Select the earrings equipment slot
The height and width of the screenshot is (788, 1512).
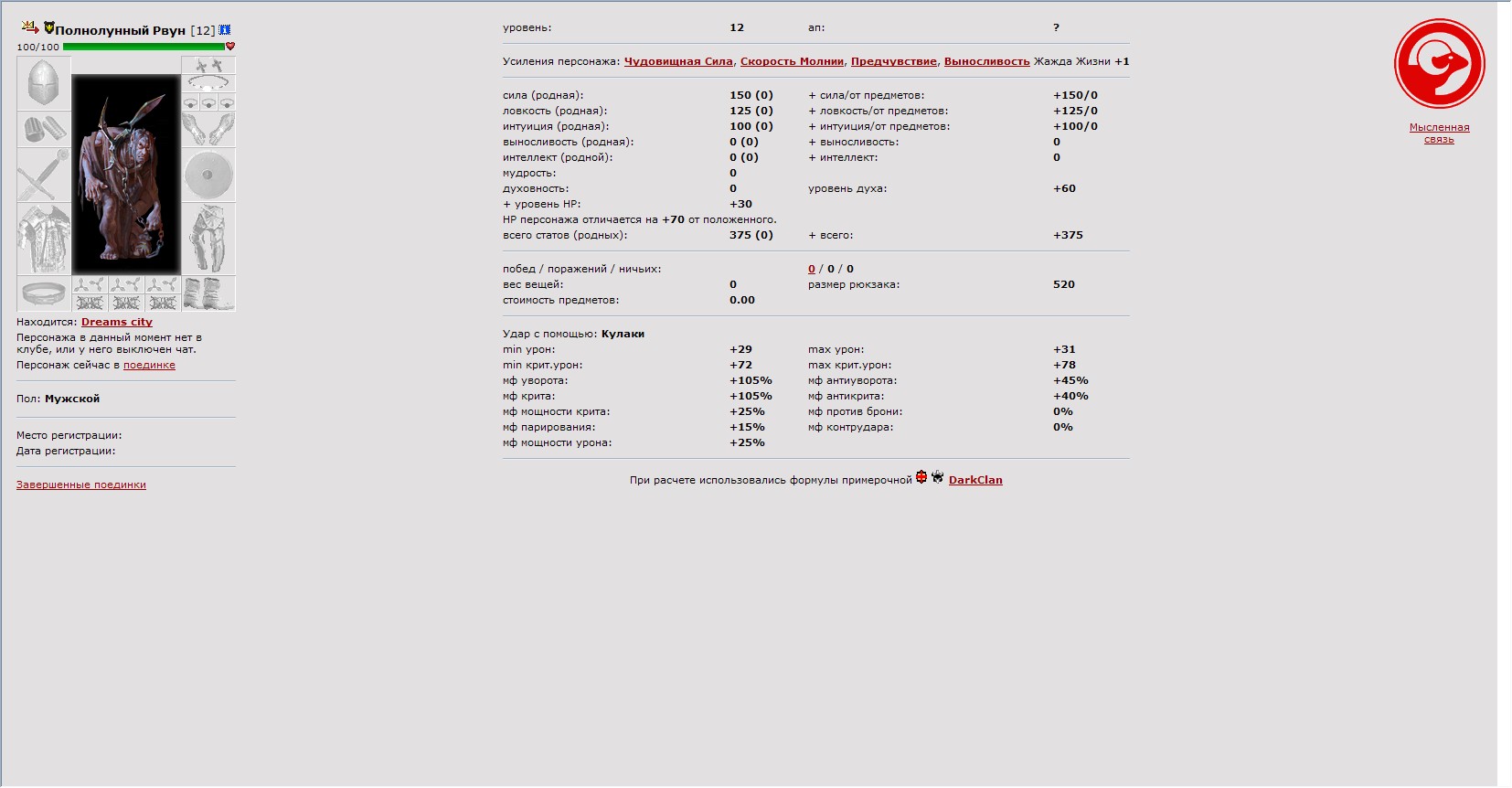(x=208, y=65)
